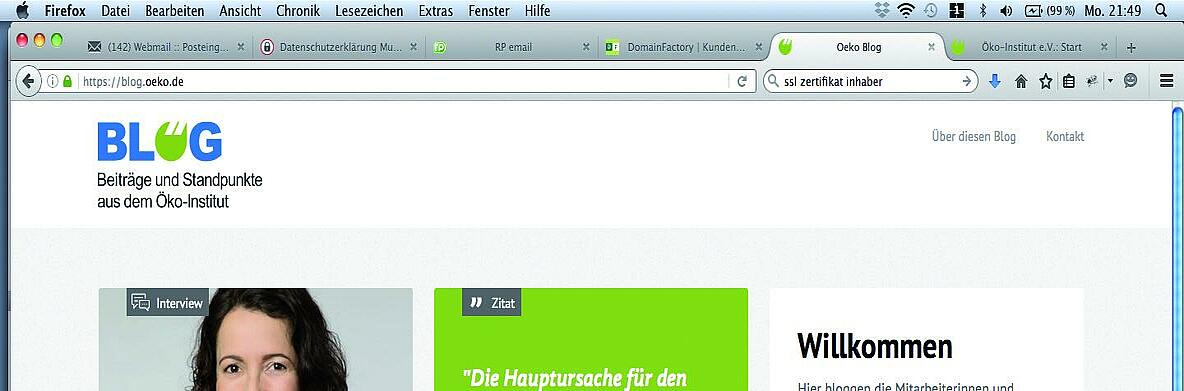Open the Firefox hamburger menu
Viewport: 1184px width, 391px height.
1166,82
